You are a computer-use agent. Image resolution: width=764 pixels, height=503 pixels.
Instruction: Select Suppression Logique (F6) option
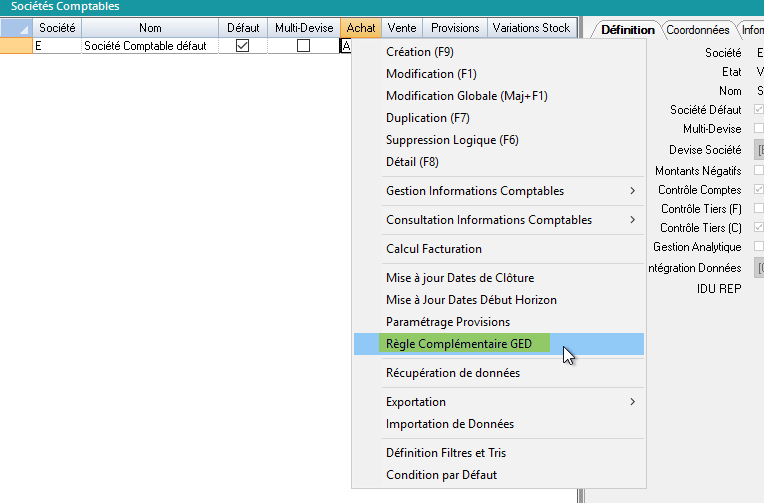tap(452, 140)
